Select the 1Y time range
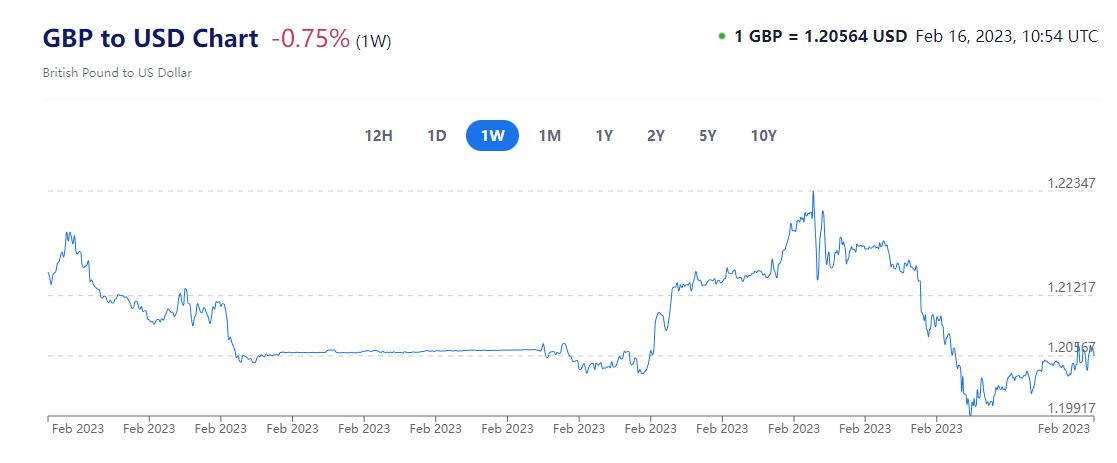 604,135
